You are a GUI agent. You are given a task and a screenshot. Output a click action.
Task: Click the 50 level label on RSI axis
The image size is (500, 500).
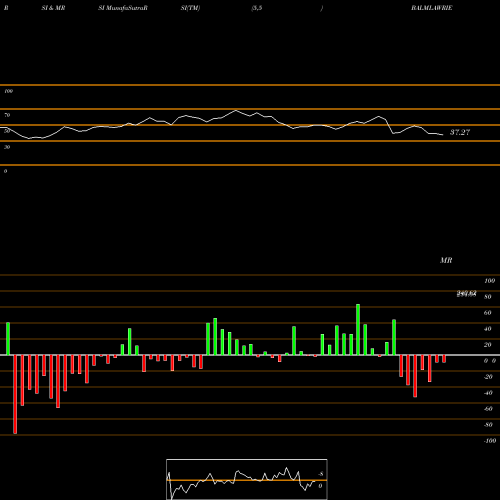tap(7, 131)
